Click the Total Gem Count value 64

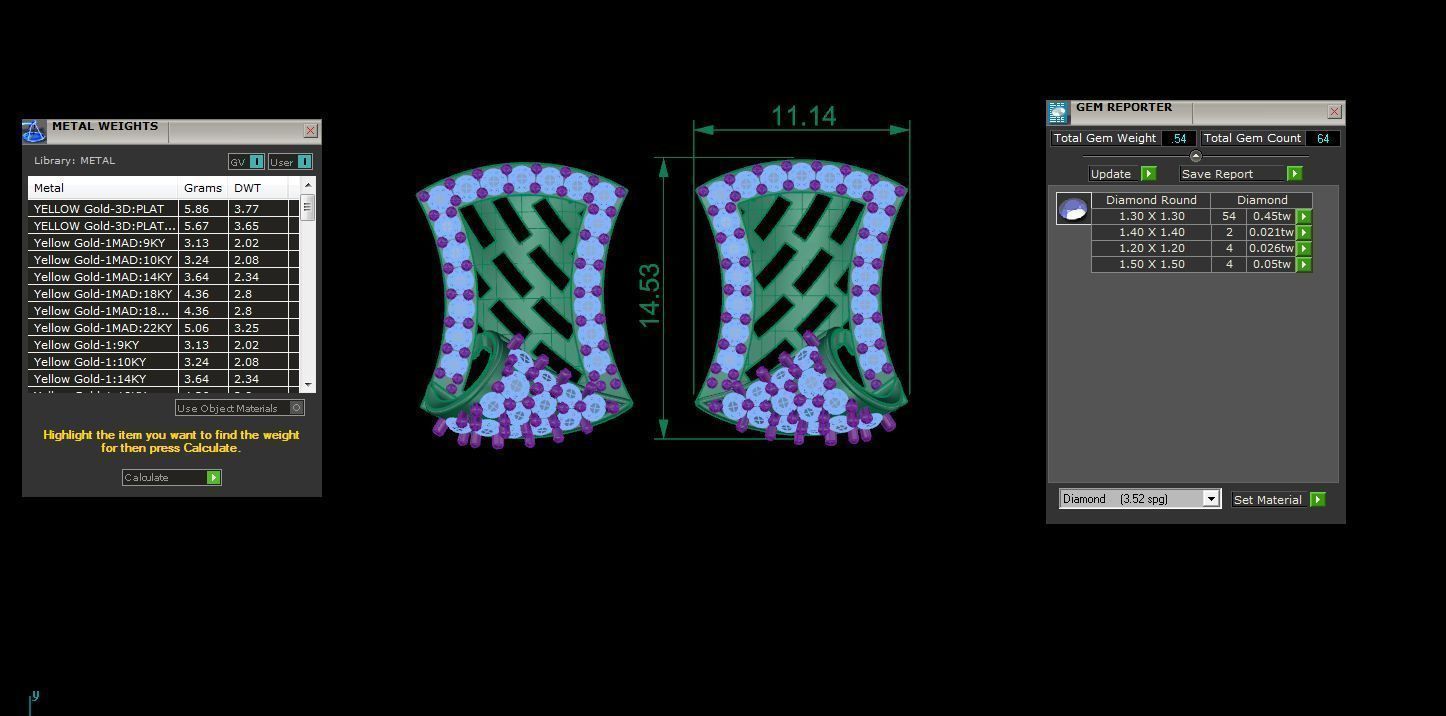tap(1323, 138)
